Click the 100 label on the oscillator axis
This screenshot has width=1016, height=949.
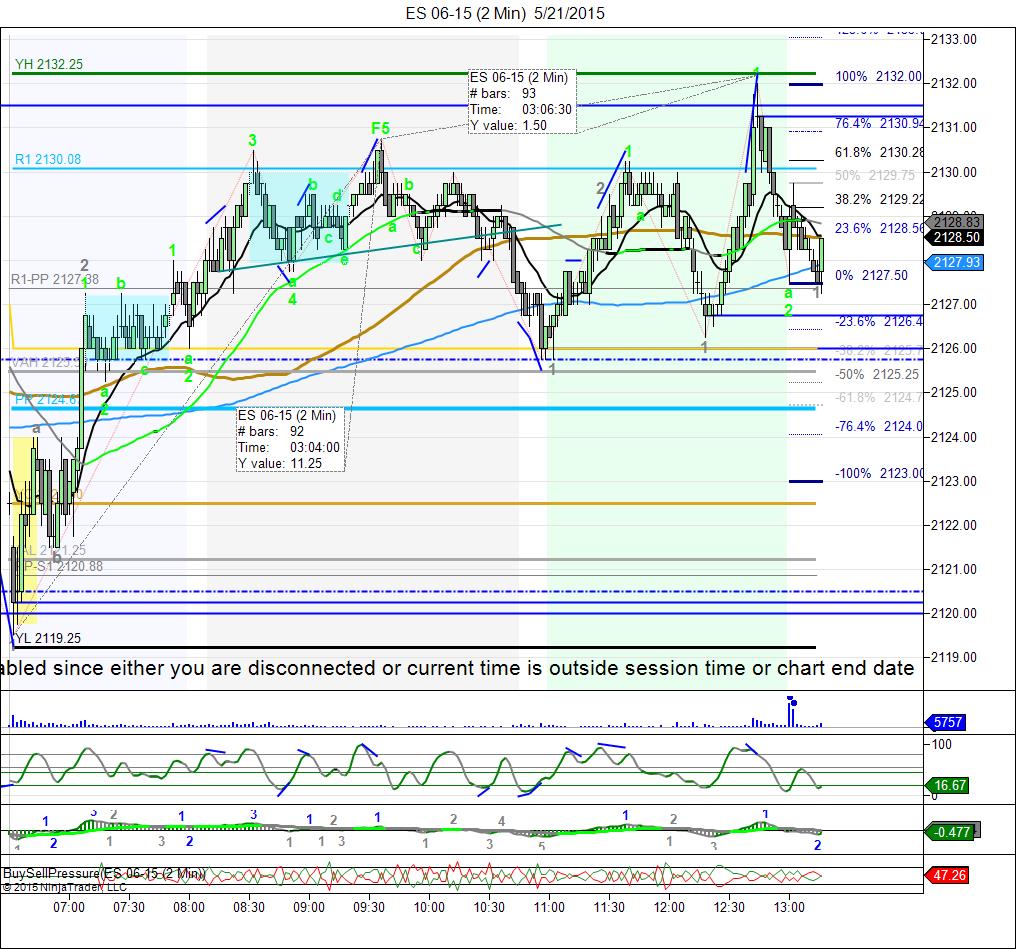pyautogui.click(x=941, y=744)
